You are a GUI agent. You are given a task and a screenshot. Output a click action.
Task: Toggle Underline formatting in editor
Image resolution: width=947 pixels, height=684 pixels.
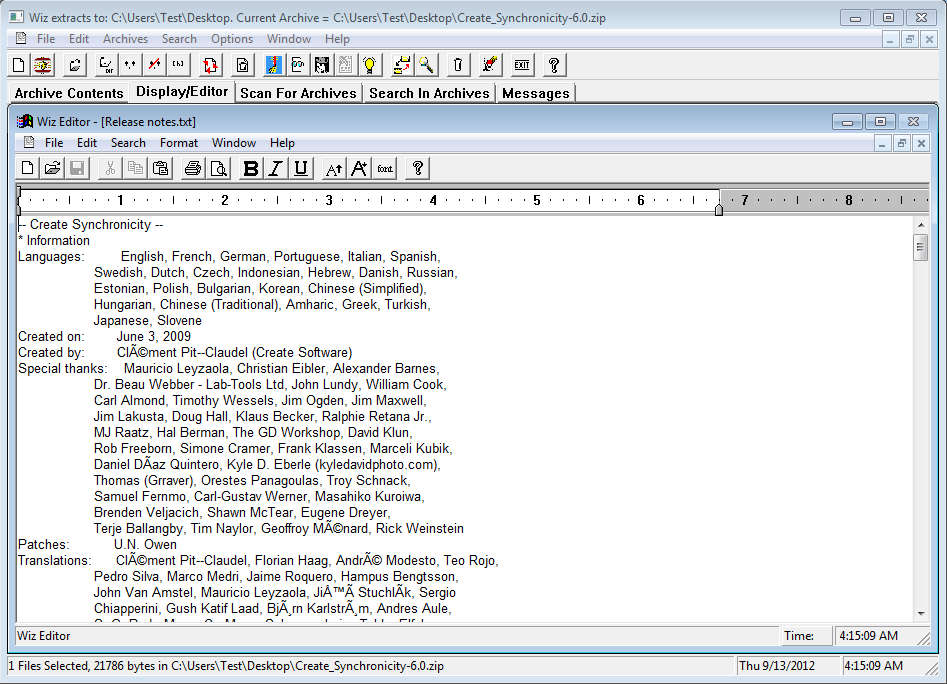(x=300, y=168)
